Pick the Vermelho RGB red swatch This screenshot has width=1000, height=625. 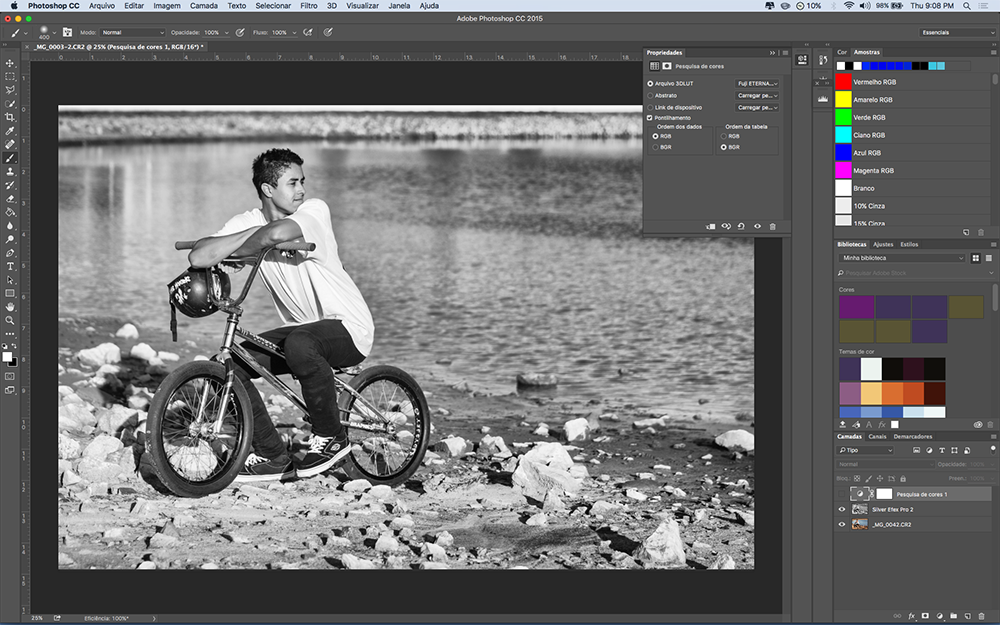tap(843, 82)
